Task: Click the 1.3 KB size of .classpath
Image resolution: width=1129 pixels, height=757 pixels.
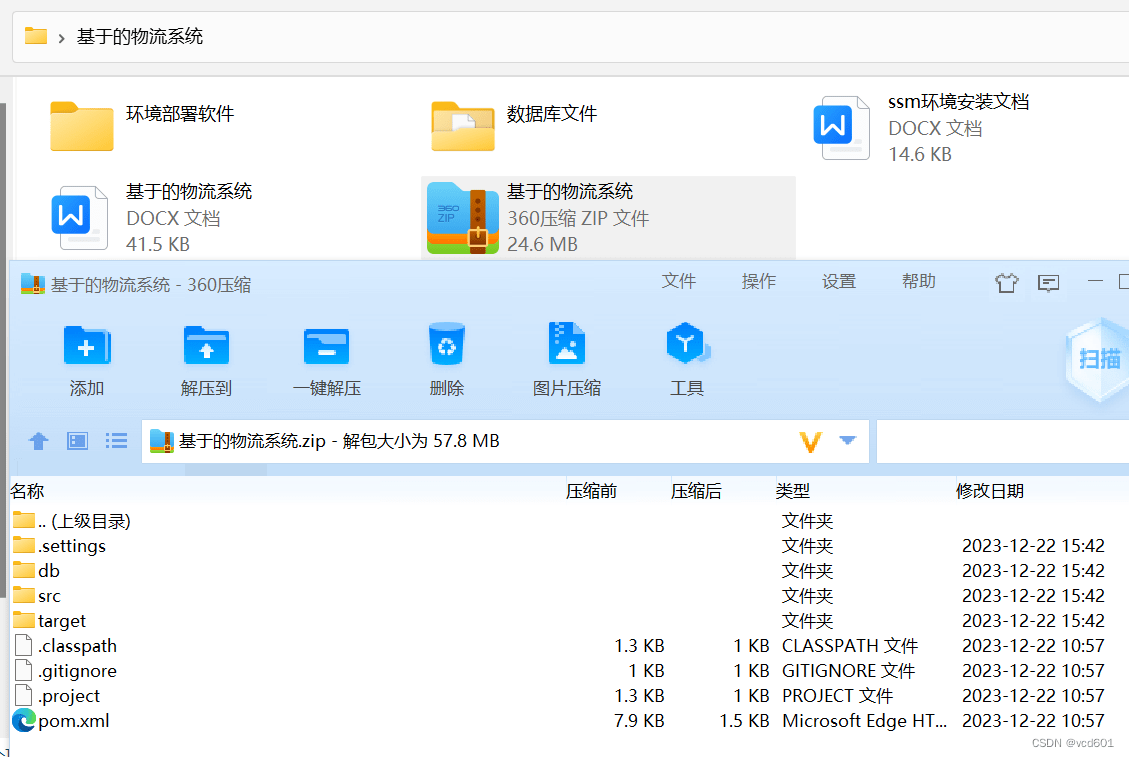Action: pyautogui.click(x=639, y=646)
